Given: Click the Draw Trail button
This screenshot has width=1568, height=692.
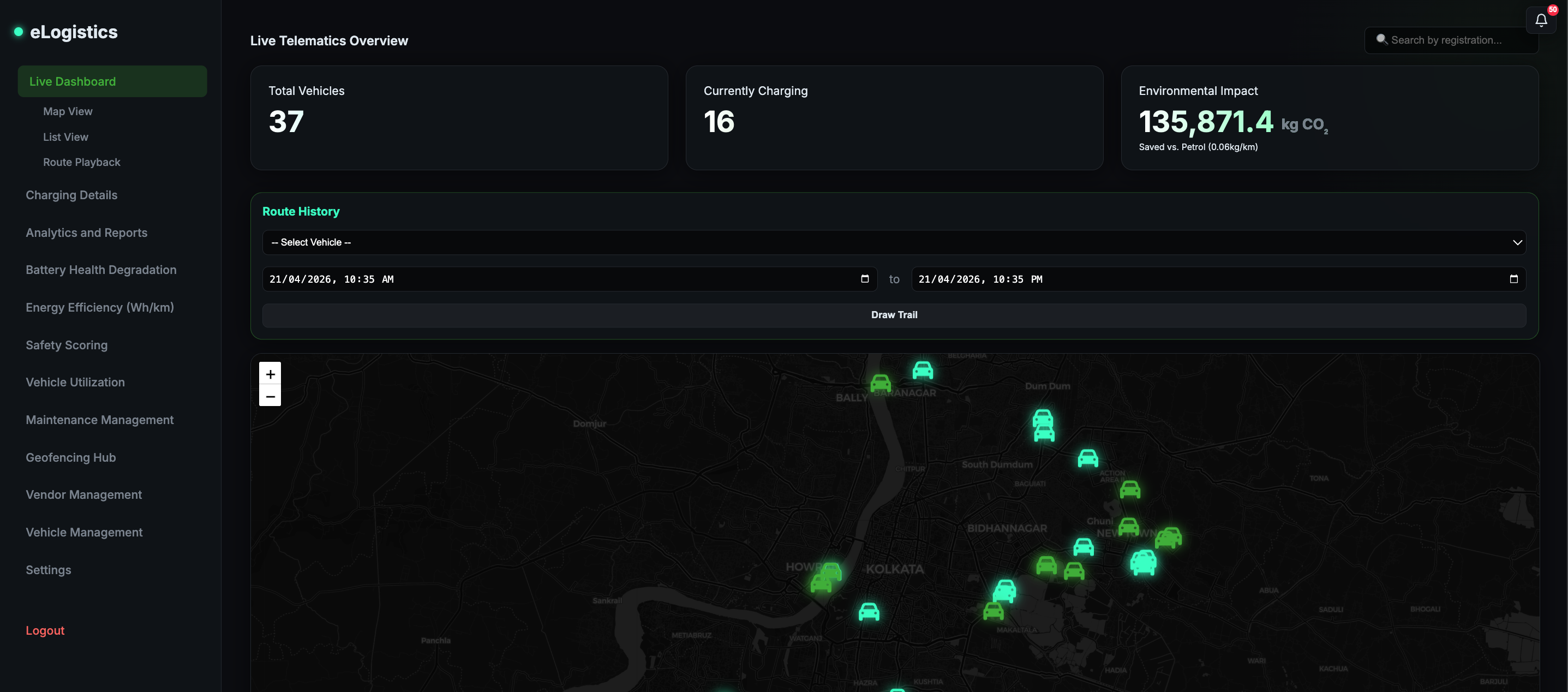Looking at the screenshot, I should coord(894,315).
